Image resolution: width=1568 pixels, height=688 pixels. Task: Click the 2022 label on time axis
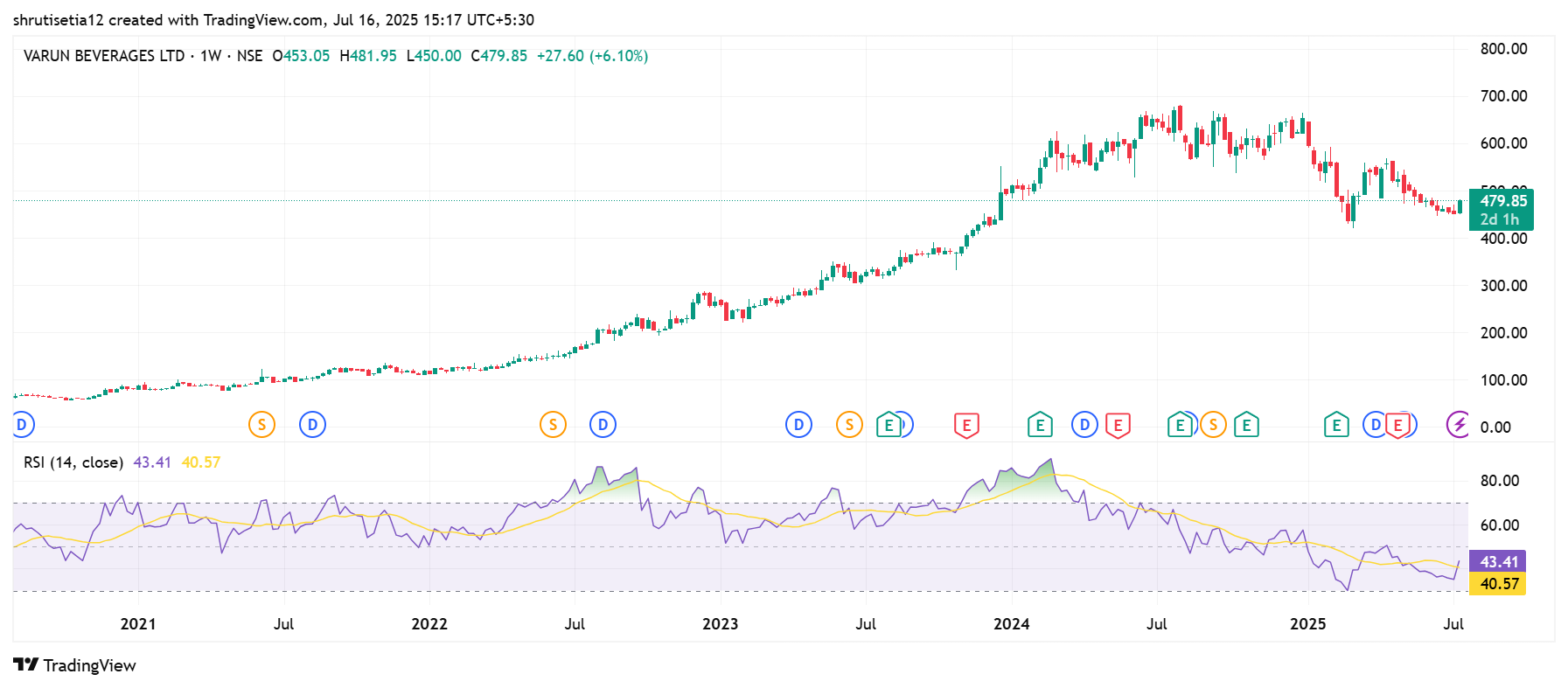coord(429,624)
